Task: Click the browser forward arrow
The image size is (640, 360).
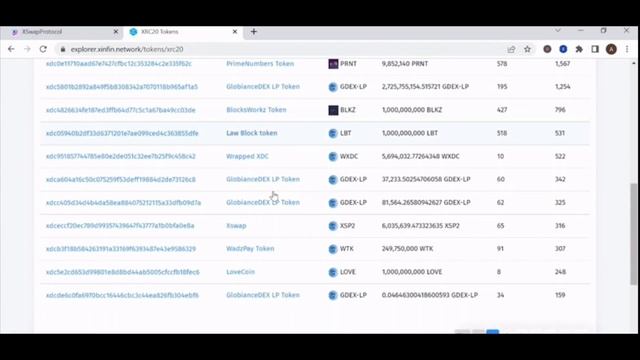Action: click(27, 49)
